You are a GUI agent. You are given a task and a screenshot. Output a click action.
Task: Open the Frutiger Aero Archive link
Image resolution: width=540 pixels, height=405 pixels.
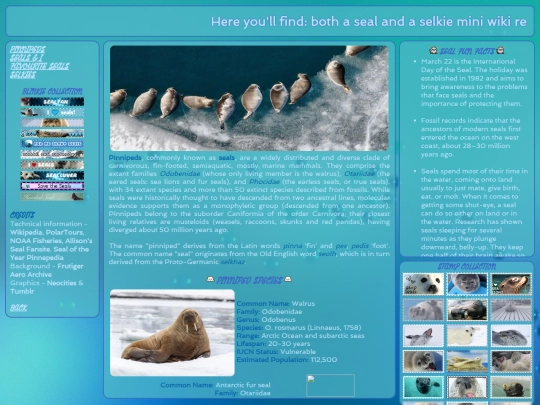(46, 270)
